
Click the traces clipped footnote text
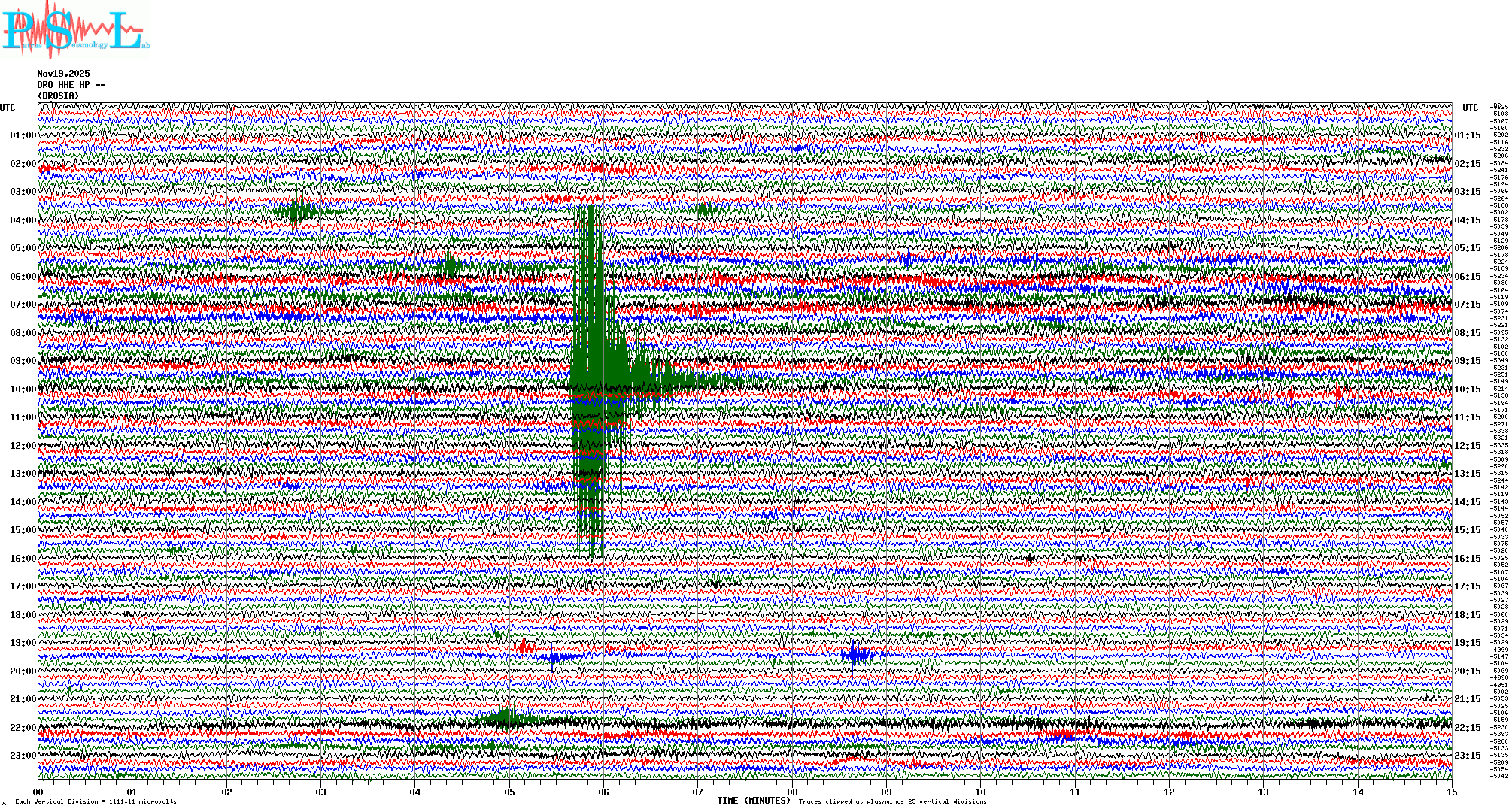[x=892, y=801]
